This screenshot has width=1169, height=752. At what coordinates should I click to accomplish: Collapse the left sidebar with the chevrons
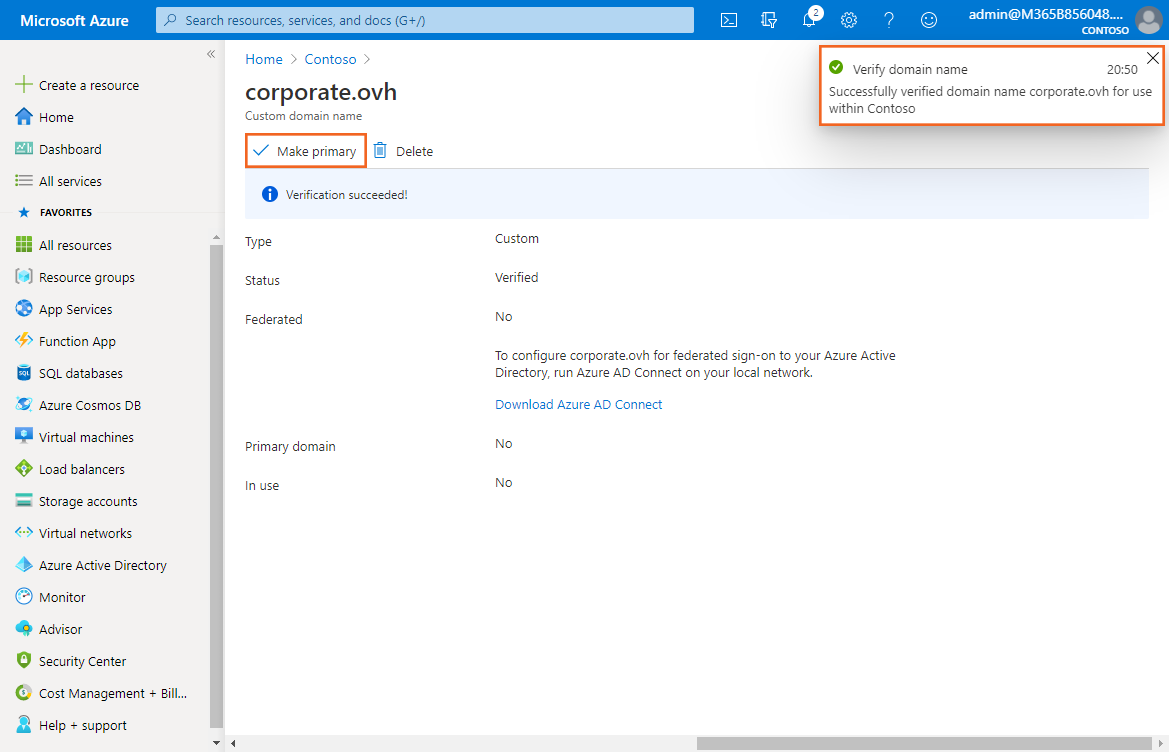[211, 54]
